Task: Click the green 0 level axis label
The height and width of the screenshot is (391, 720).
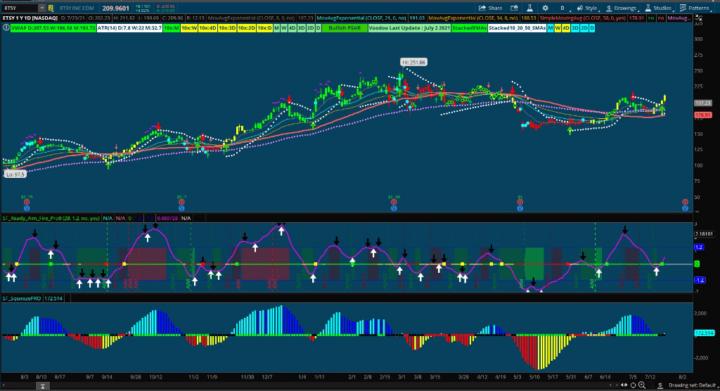Action: coord(697,264)
